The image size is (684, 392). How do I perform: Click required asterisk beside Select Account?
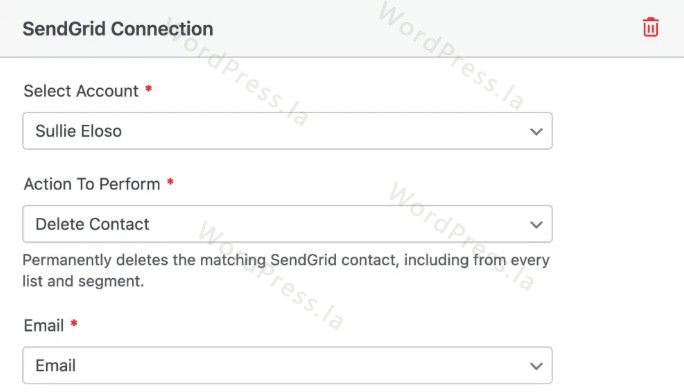[148, 89]
